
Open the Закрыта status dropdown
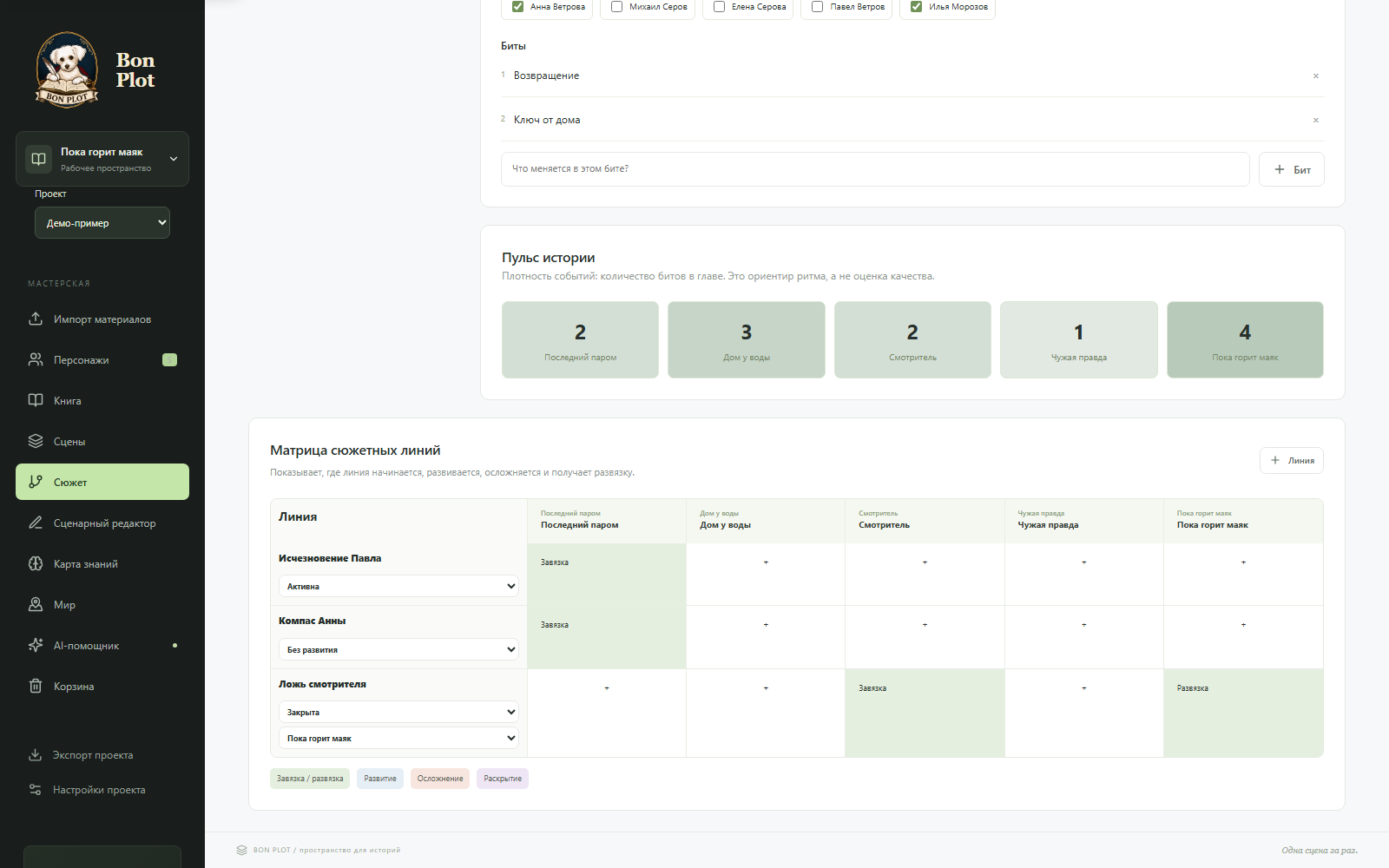pyautogui.click(x=398, y=712)
